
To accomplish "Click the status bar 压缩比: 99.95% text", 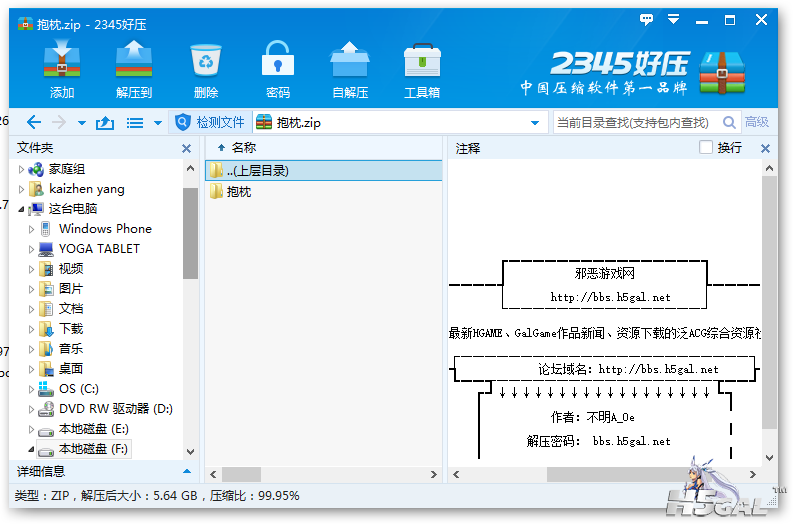I will click(x=254, y=495).
